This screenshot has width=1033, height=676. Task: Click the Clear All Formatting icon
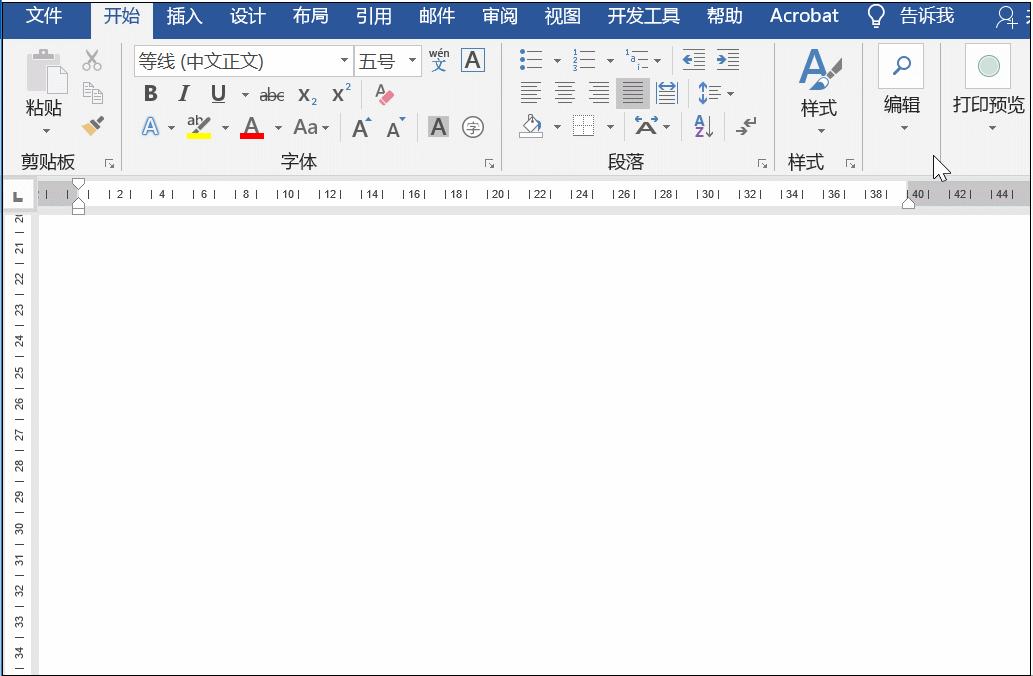(385, 94)
